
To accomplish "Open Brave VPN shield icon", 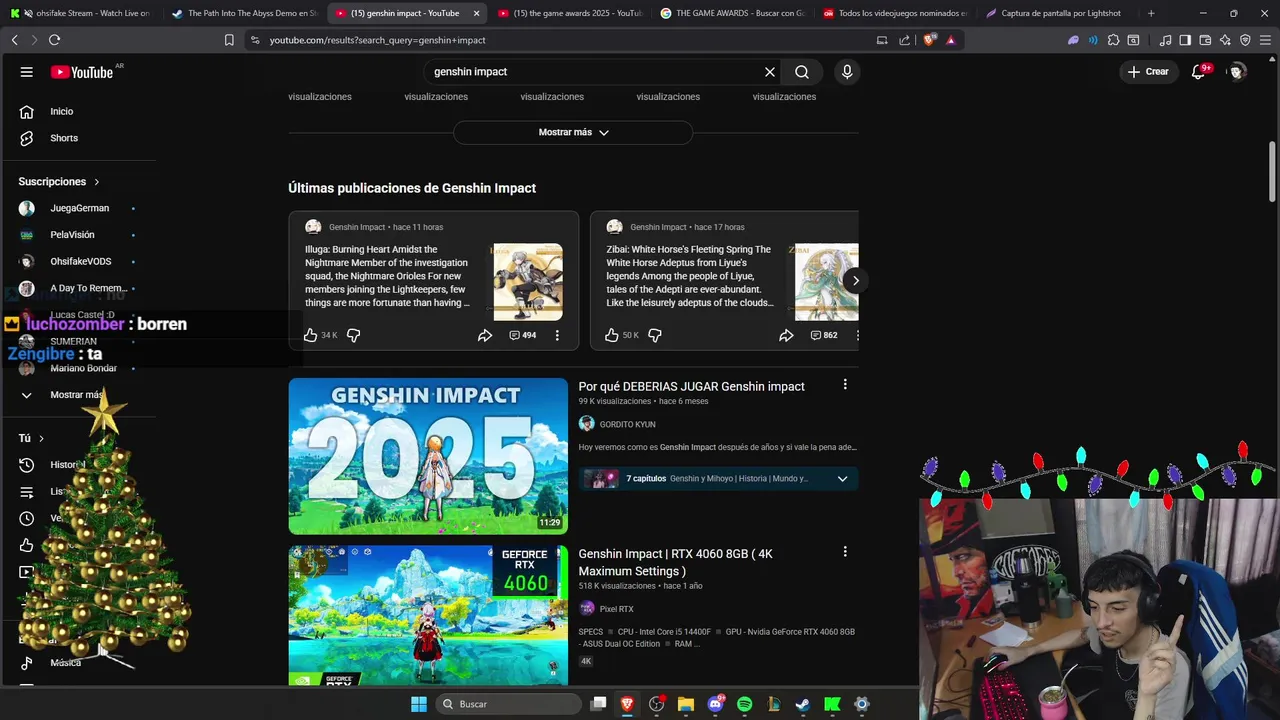I will [x=1245, y=40].
